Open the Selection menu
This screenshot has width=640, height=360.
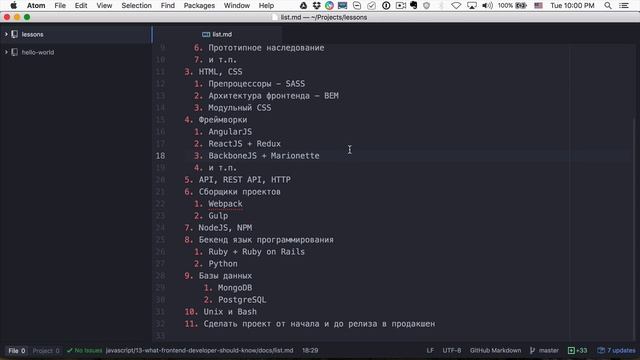pyautogui.click(x=136, y=5)
